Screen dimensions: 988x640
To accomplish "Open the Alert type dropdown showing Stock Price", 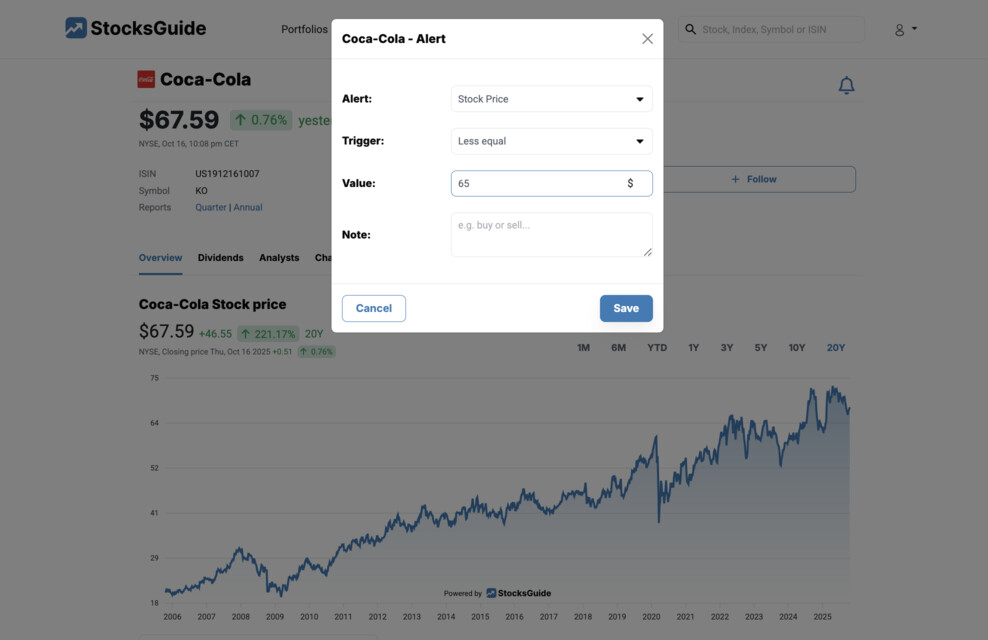I will tap(551, 99).
